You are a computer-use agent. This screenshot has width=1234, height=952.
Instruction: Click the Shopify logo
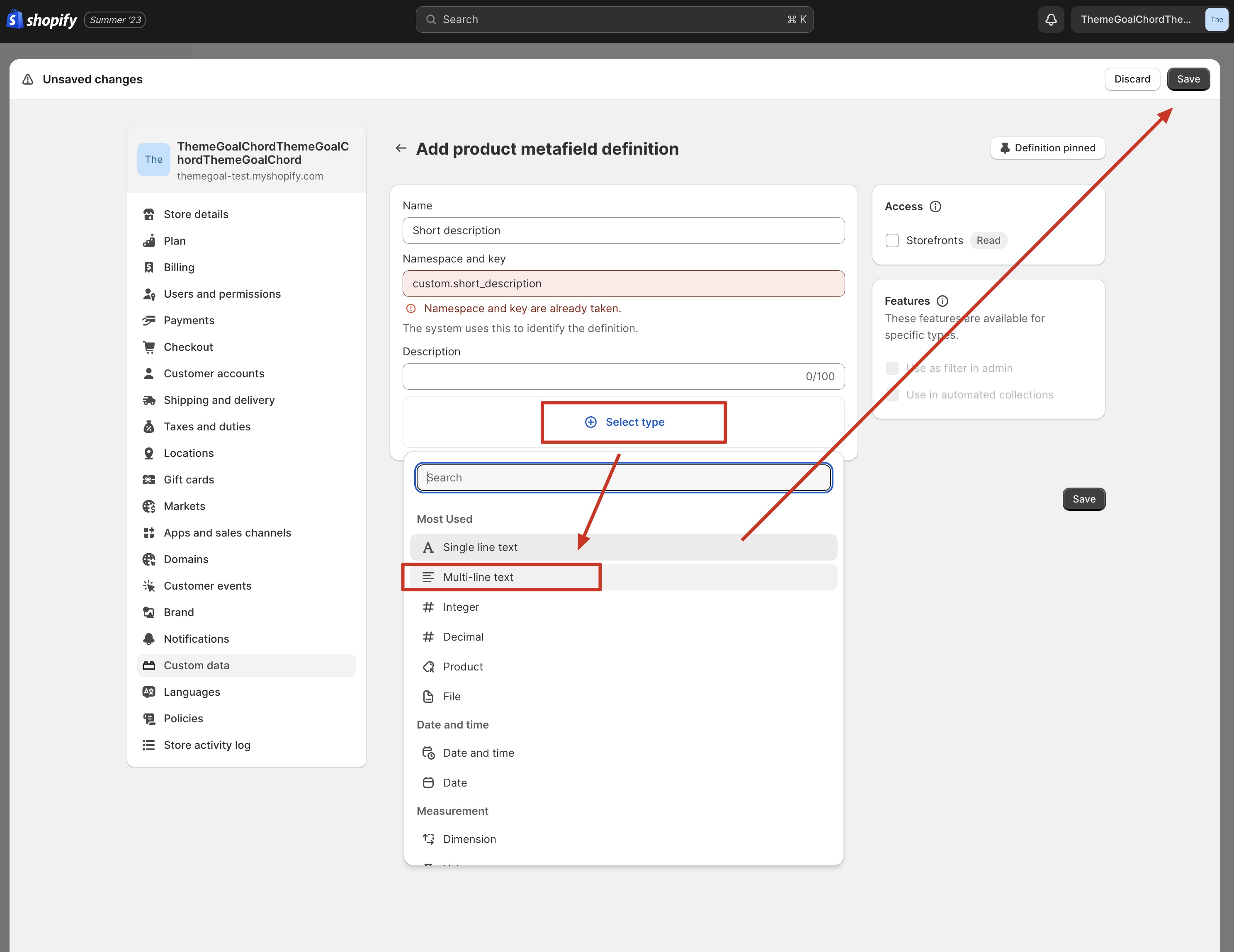click(x=42, y=20)
